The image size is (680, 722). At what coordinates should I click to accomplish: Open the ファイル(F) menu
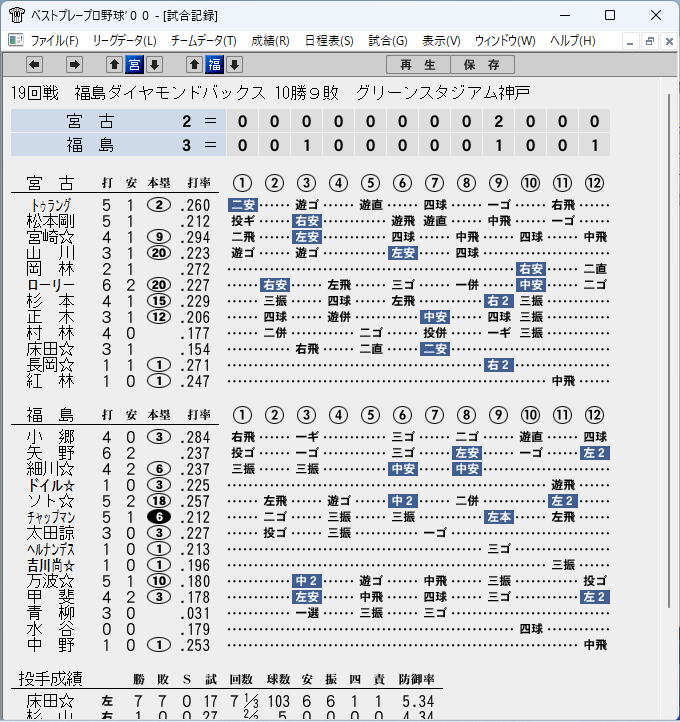pyautogui.click(x=54, y=41)
